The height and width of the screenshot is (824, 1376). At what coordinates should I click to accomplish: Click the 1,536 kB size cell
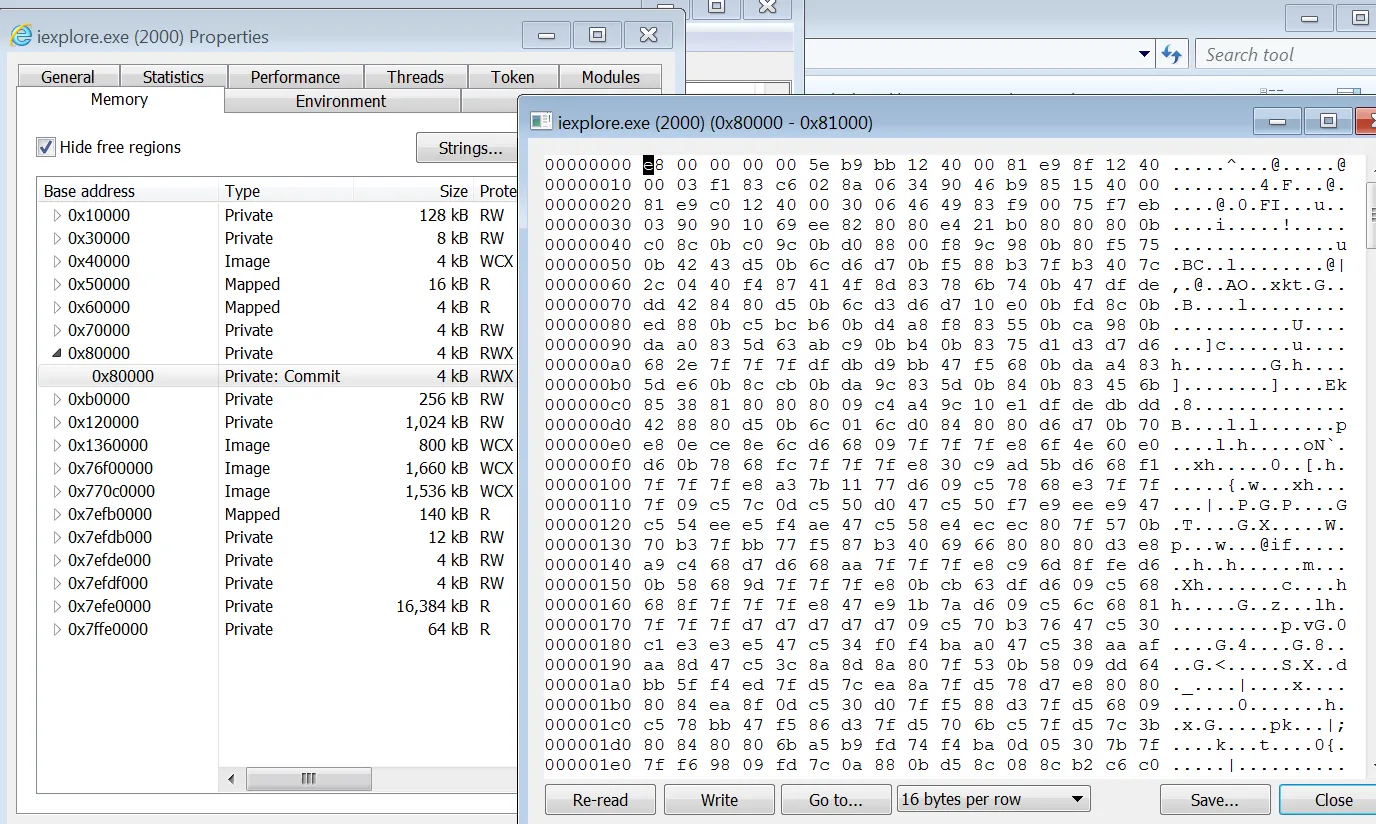tap(436, 491)
